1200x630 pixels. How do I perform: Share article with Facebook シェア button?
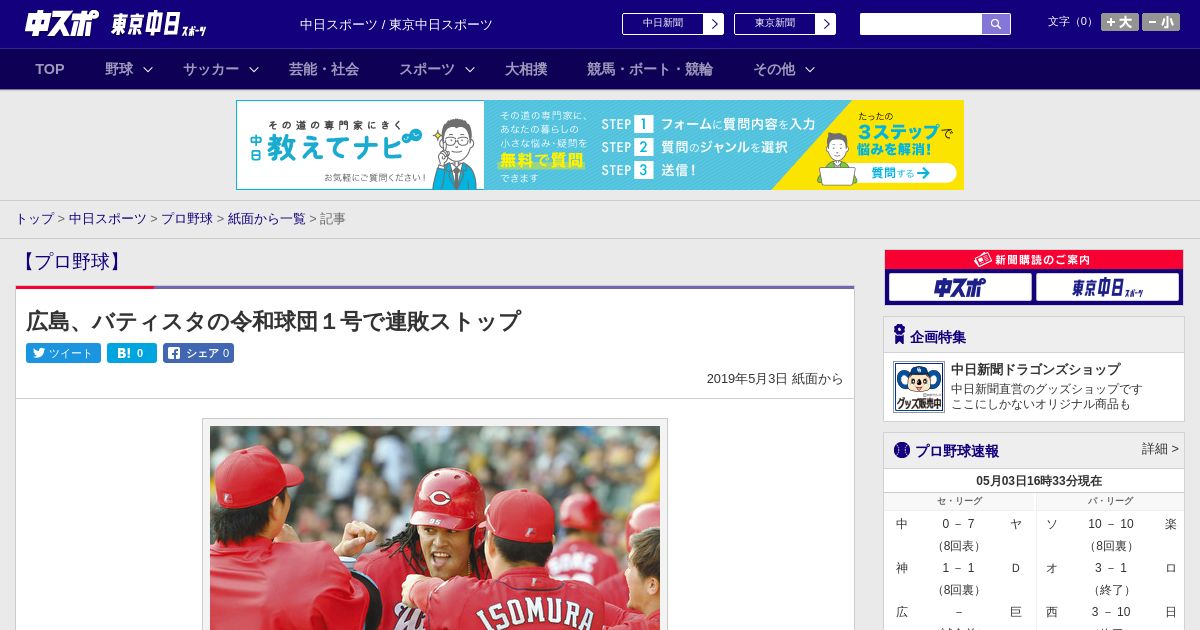tap(198, 353)
